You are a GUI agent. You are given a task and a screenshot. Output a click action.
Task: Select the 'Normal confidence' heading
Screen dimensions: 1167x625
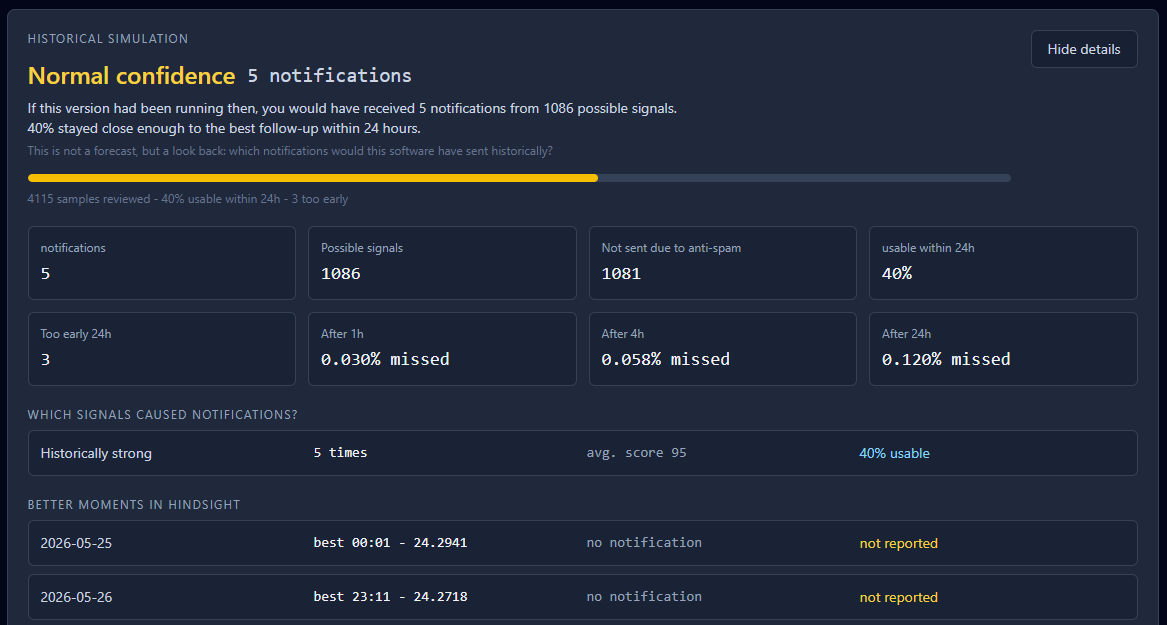click(x=132, y=76)
